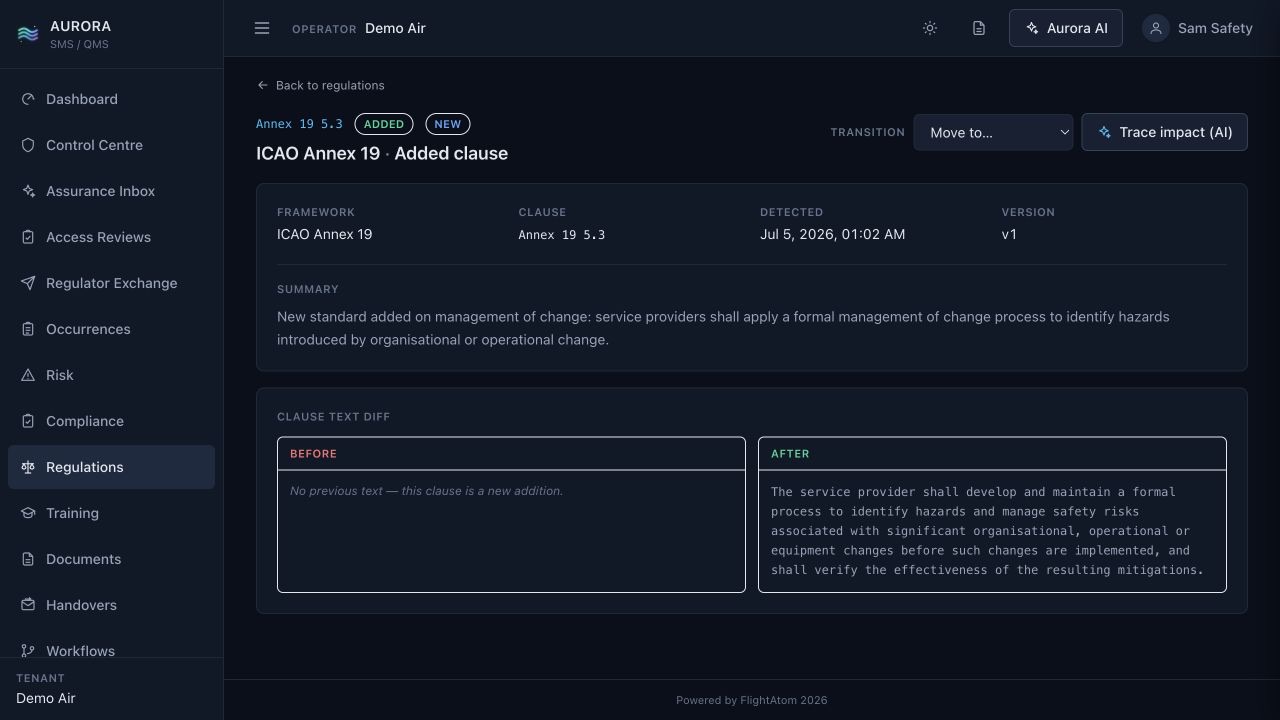Click the Annex 19 5.3 clause reference link
This screenshot has width=1280, height=720.
[299, 124]
